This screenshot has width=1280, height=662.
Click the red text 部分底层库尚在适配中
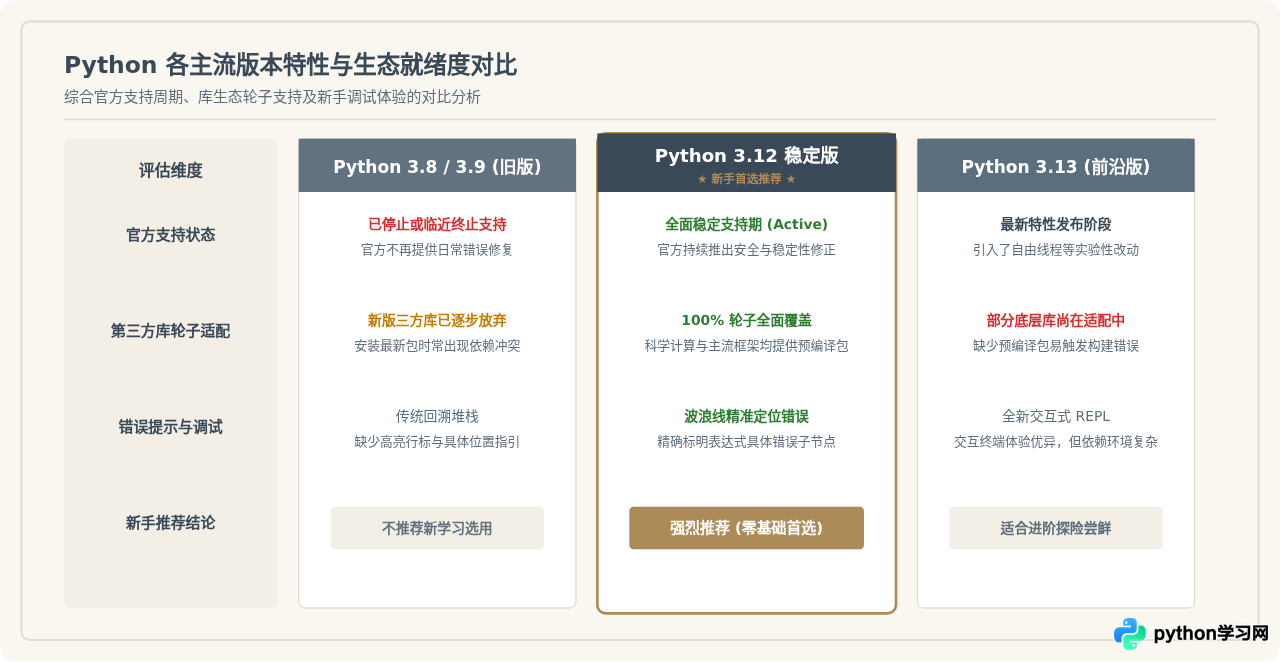1056,320
